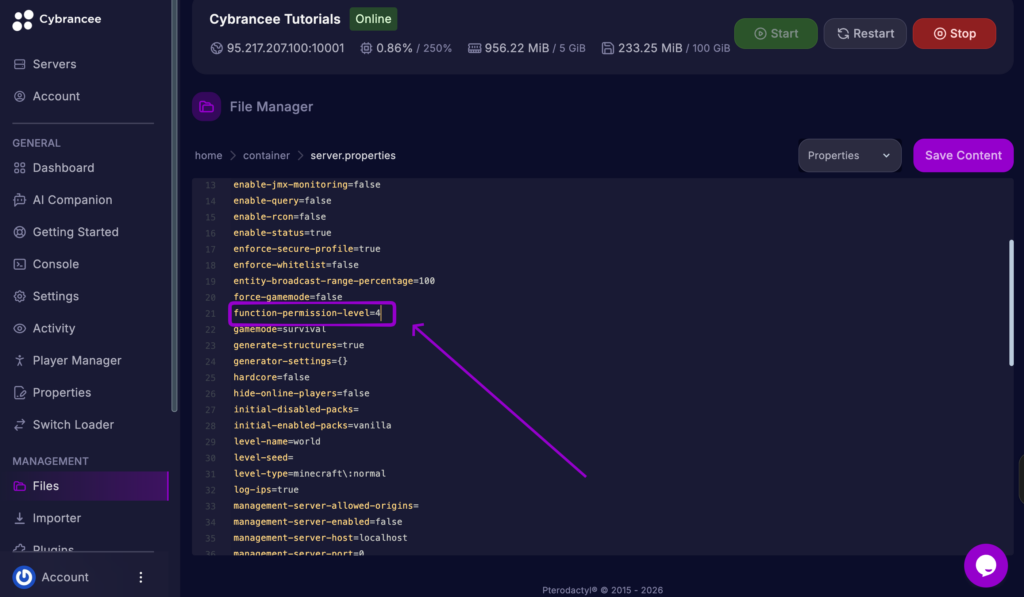Click the Properties edit-file icon
This screenshot has height=597, width=1024.
20,392
